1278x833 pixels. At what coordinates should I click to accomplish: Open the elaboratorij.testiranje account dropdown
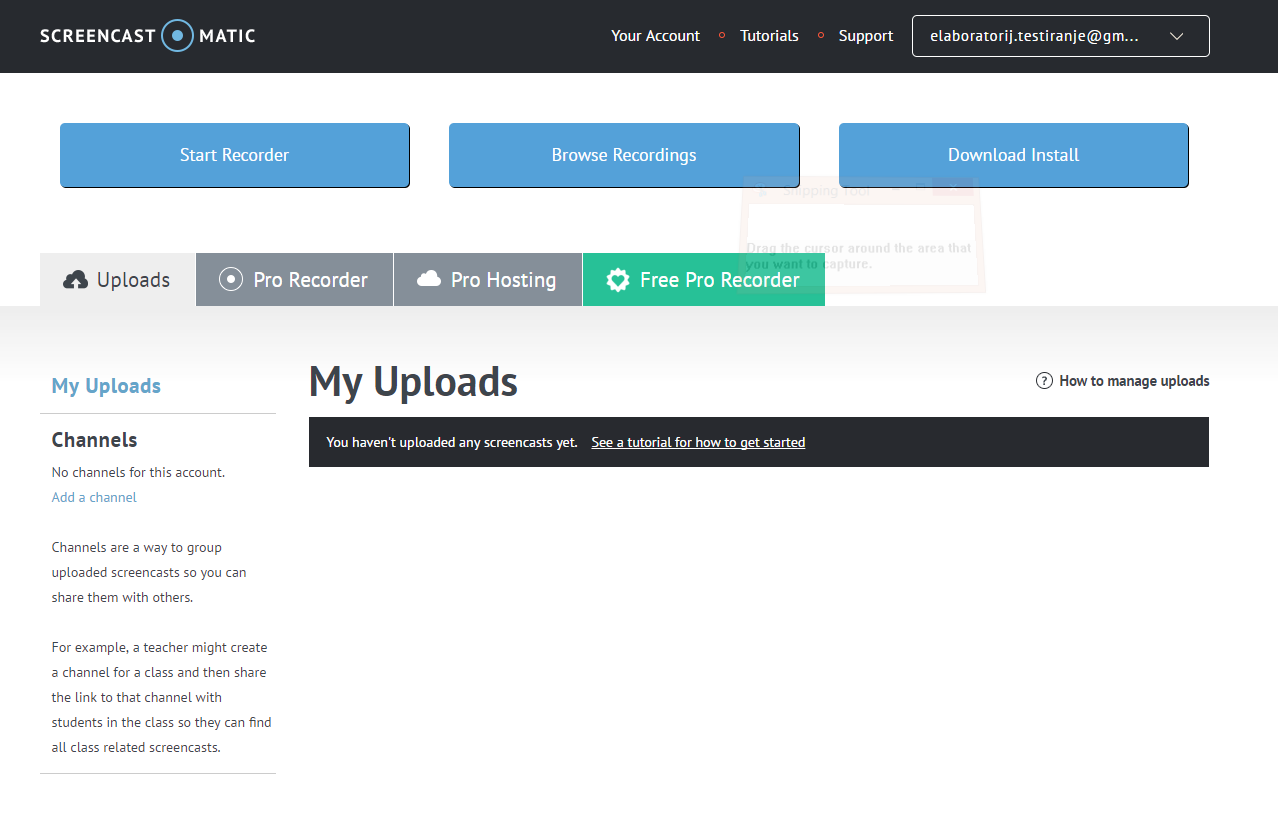pyautogui.click(x=1034, y=36)
